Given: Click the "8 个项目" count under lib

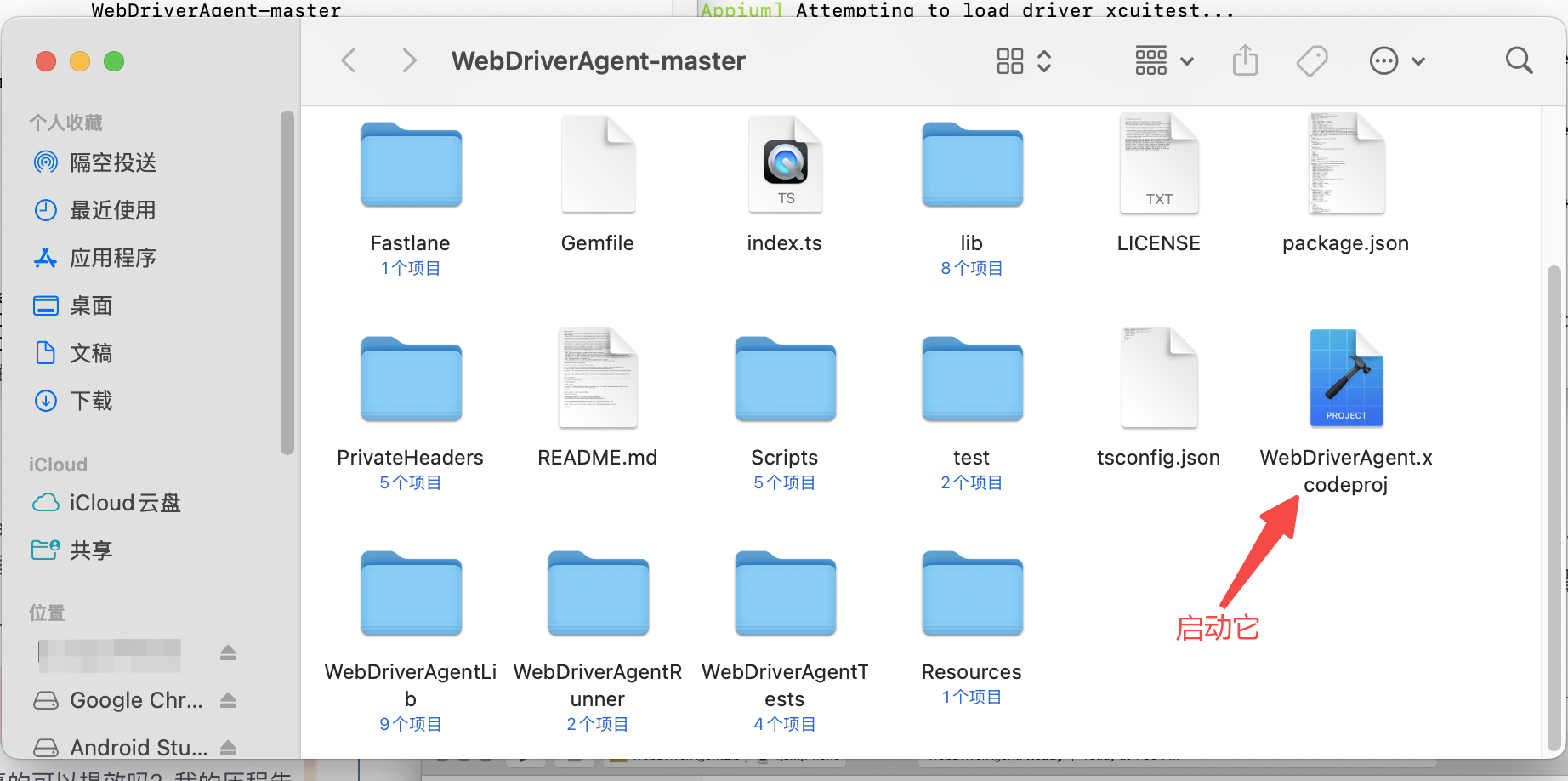Looking at the screenshot, I should [x=972, y=269].
